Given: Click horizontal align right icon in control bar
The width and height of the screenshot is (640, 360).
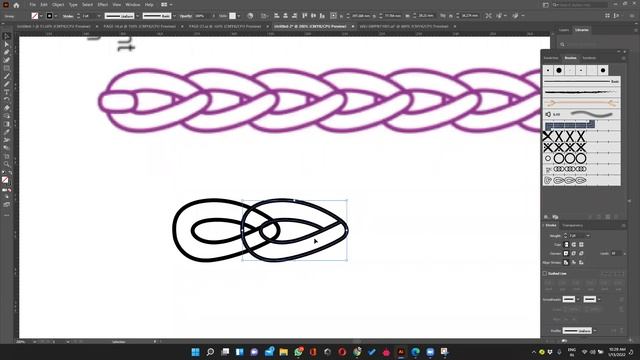Looking at the screenshot, I should pos(294,16).
